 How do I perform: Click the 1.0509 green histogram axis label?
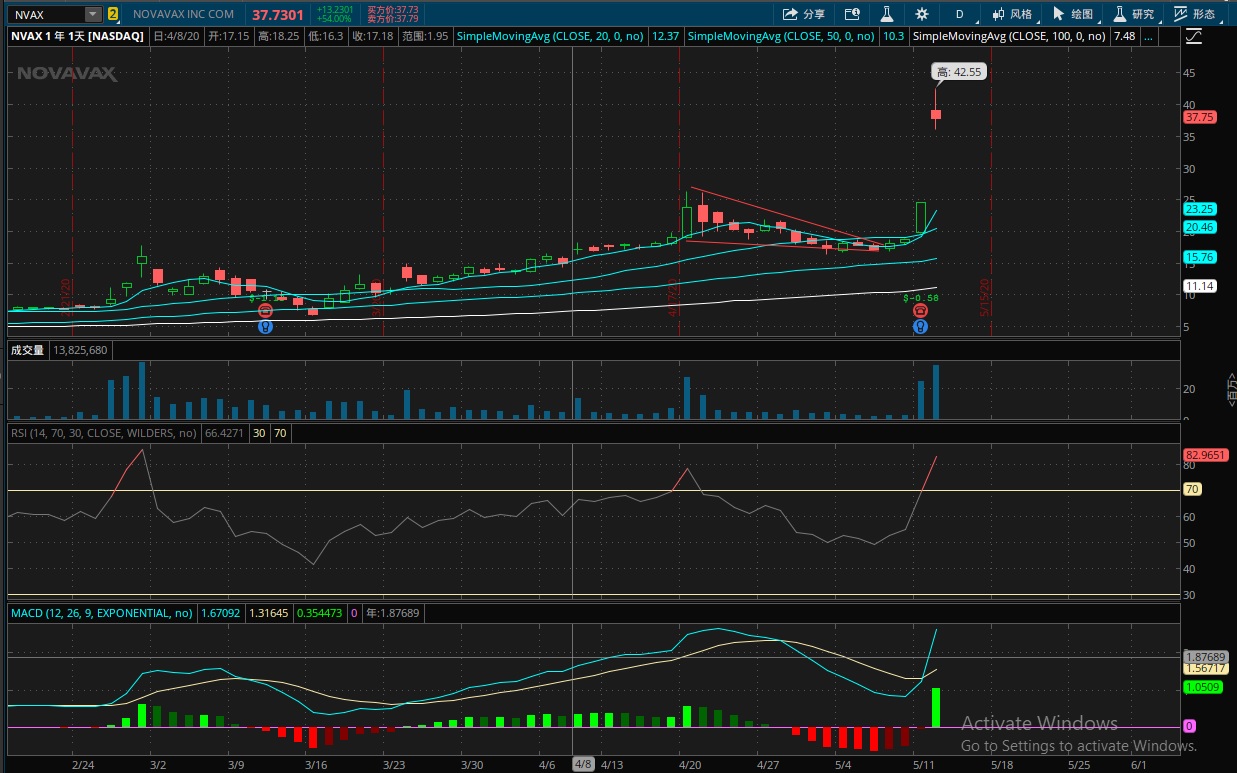[1202, 687]
